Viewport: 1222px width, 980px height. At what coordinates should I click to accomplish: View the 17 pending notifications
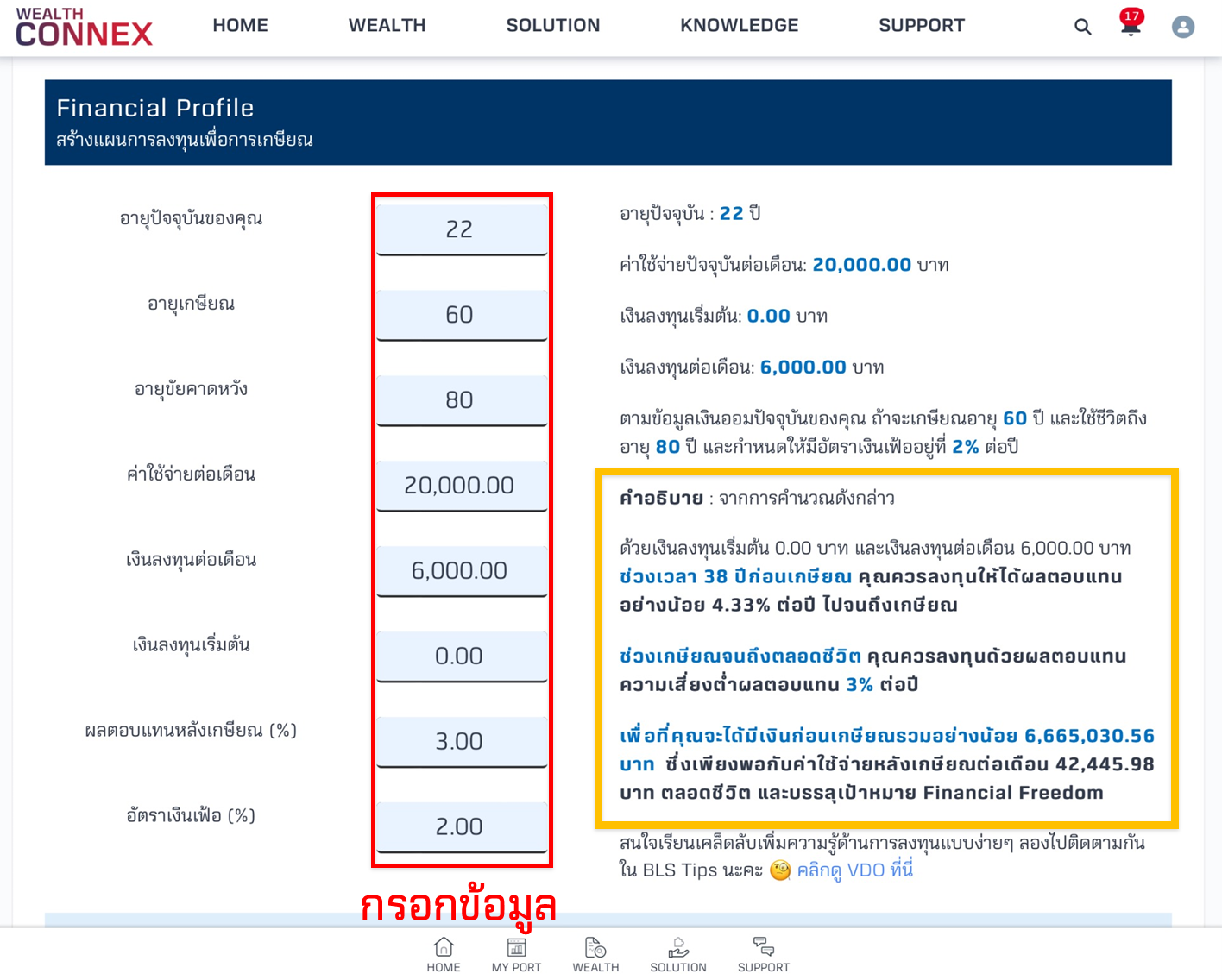pos(1130,27)
